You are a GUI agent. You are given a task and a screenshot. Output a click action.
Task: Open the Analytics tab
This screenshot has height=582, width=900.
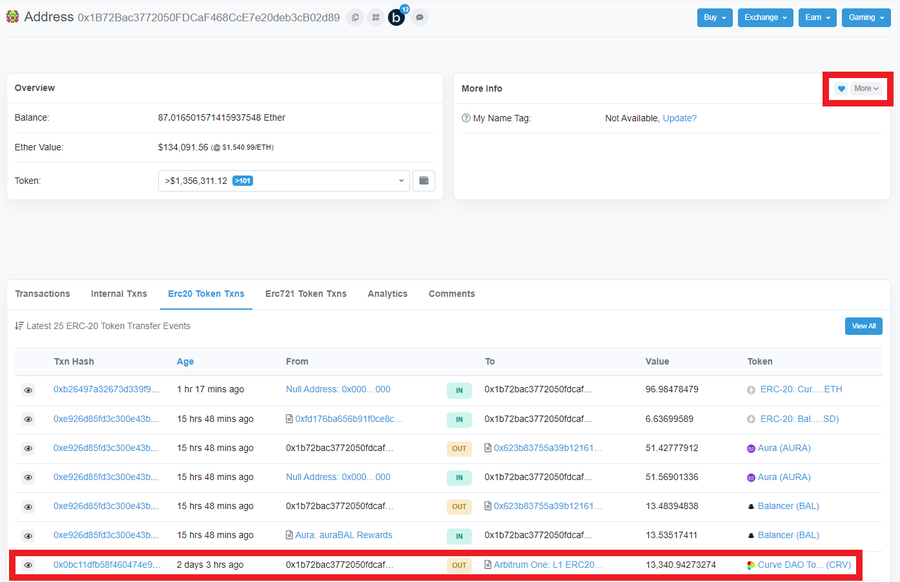[388, 293]
